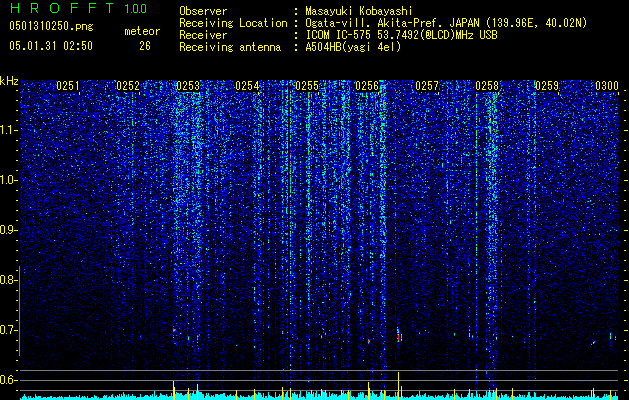Click the kHz axis unit label
The height and width of the screenshot is (400, 629).
pyautogui.click(x=9, y=81)
